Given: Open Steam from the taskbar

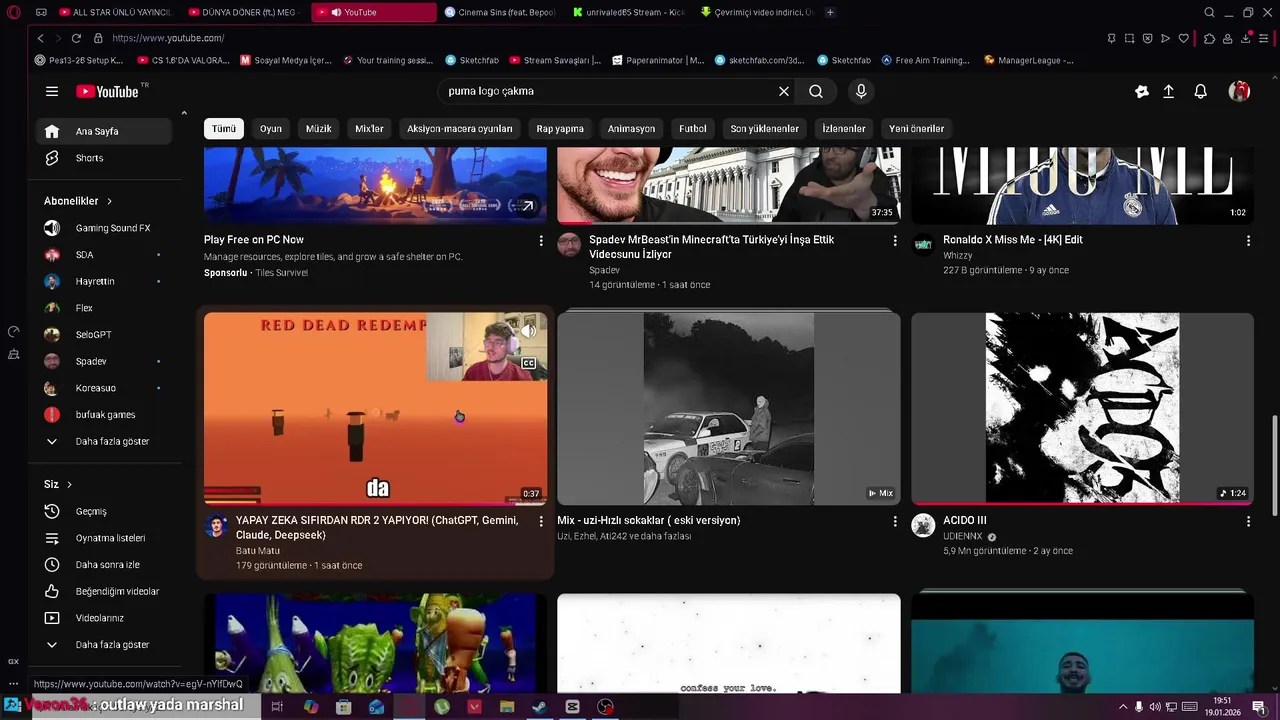Looking at the screenshot, I should [x=539, y=707].
